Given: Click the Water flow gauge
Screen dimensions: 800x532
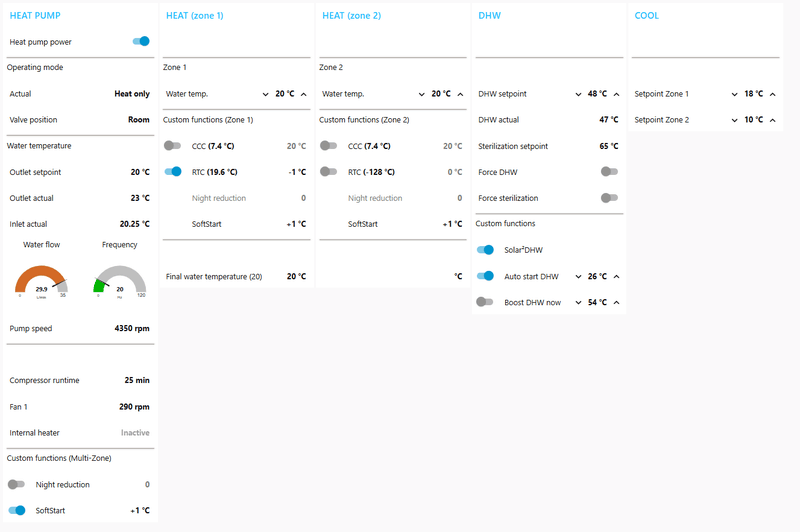Looking at the screenshot, I should 41,282.
